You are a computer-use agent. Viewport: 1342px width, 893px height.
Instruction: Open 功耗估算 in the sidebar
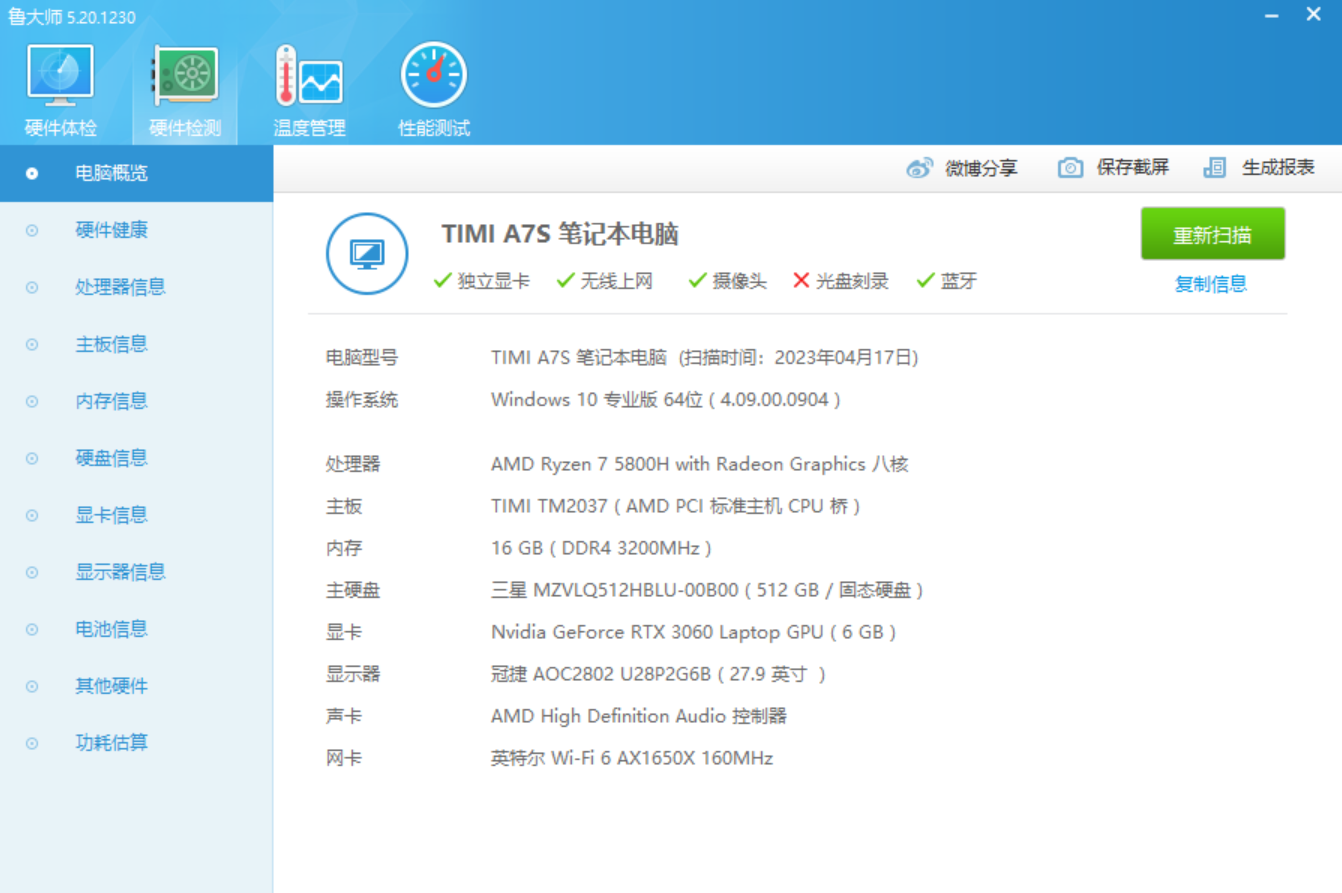pyautogui.click(x=136, y=743)
